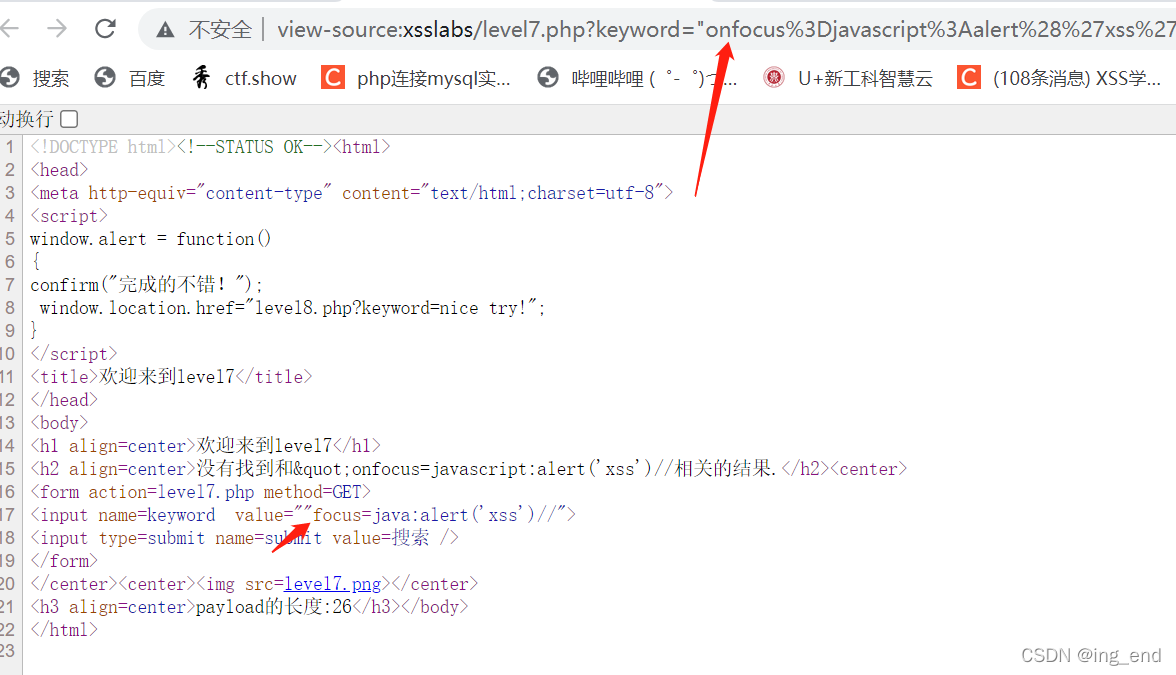The image size is (1176, 675).
Task: Open the 百度 bookmark
Action: click(130, 78)
